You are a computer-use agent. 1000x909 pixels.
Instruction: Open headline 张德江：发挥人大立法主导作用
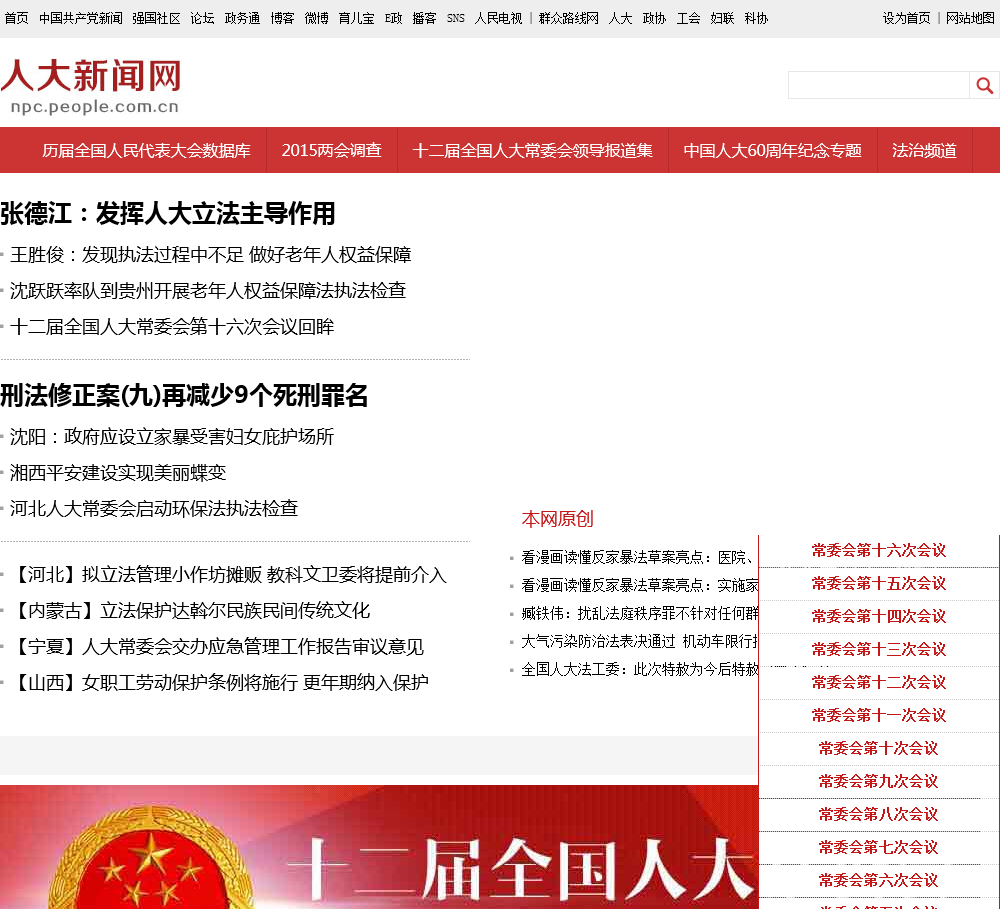pyautogui.click(x=168, y=214)
